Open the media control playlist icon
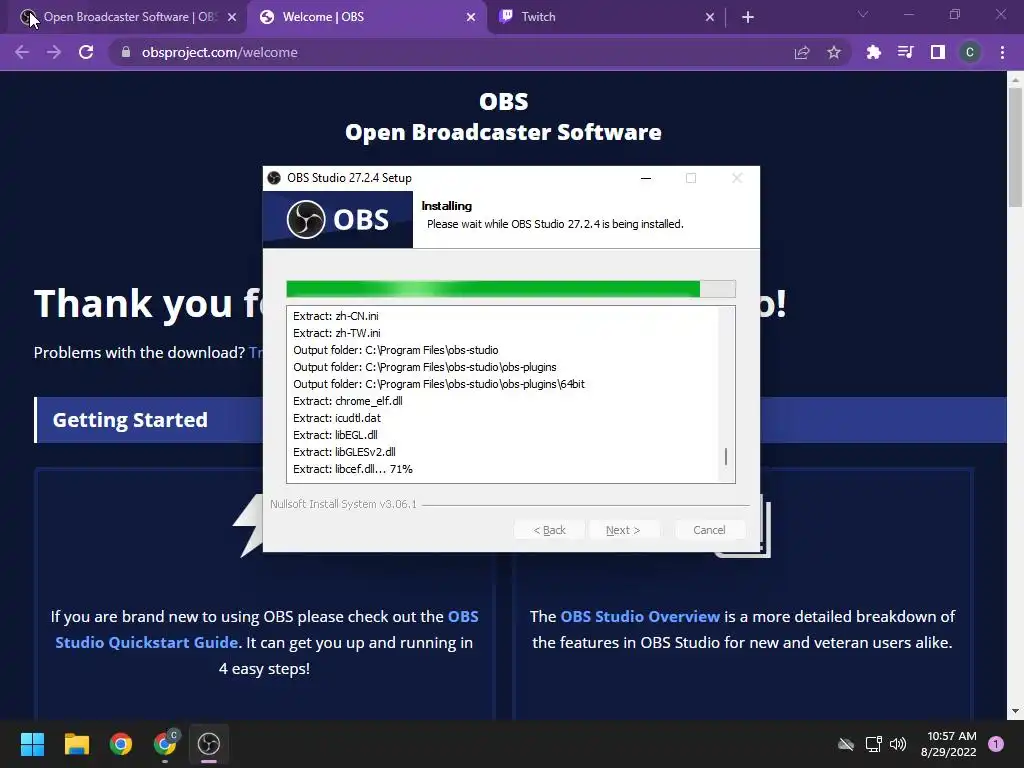This screenshot has height=768, width=1024. (905, 52)
